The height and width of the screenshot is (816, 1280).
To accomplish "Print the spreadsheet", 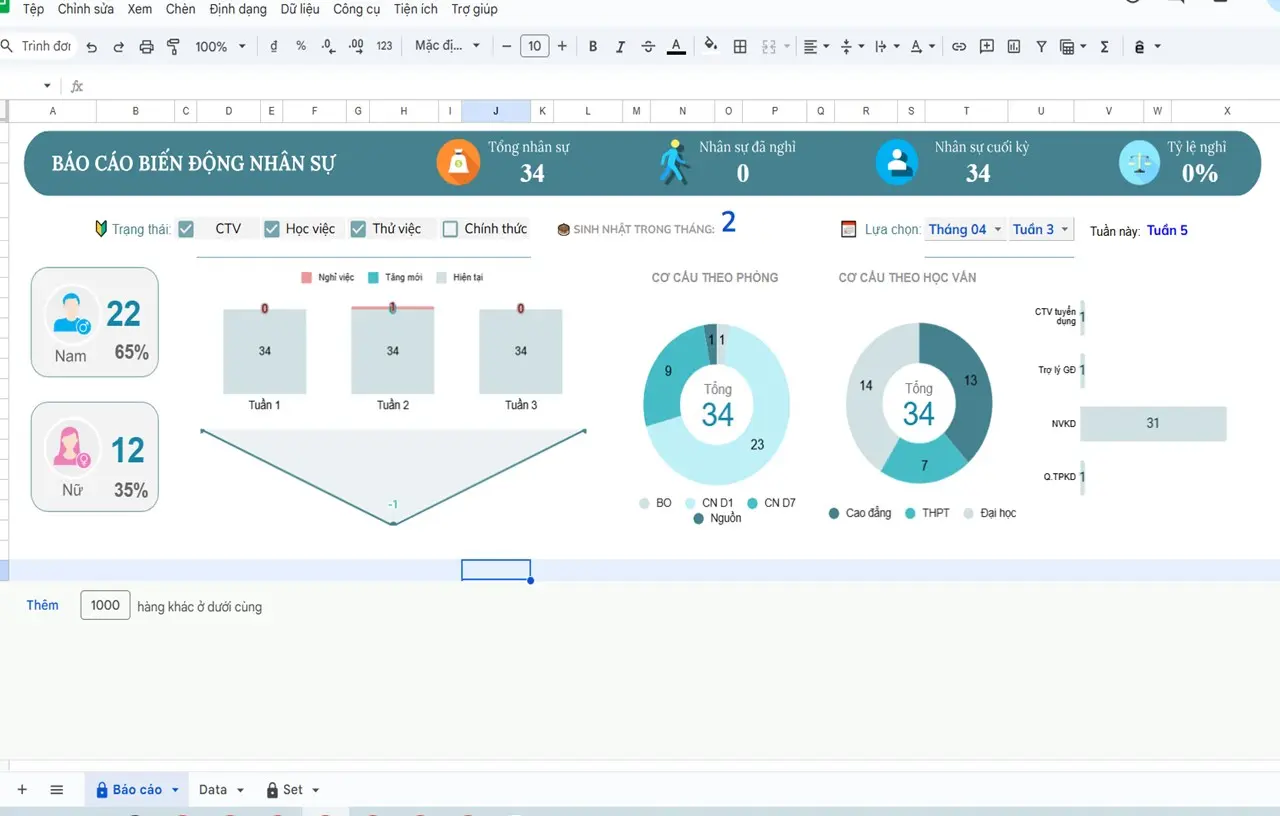I will (146, 46).
